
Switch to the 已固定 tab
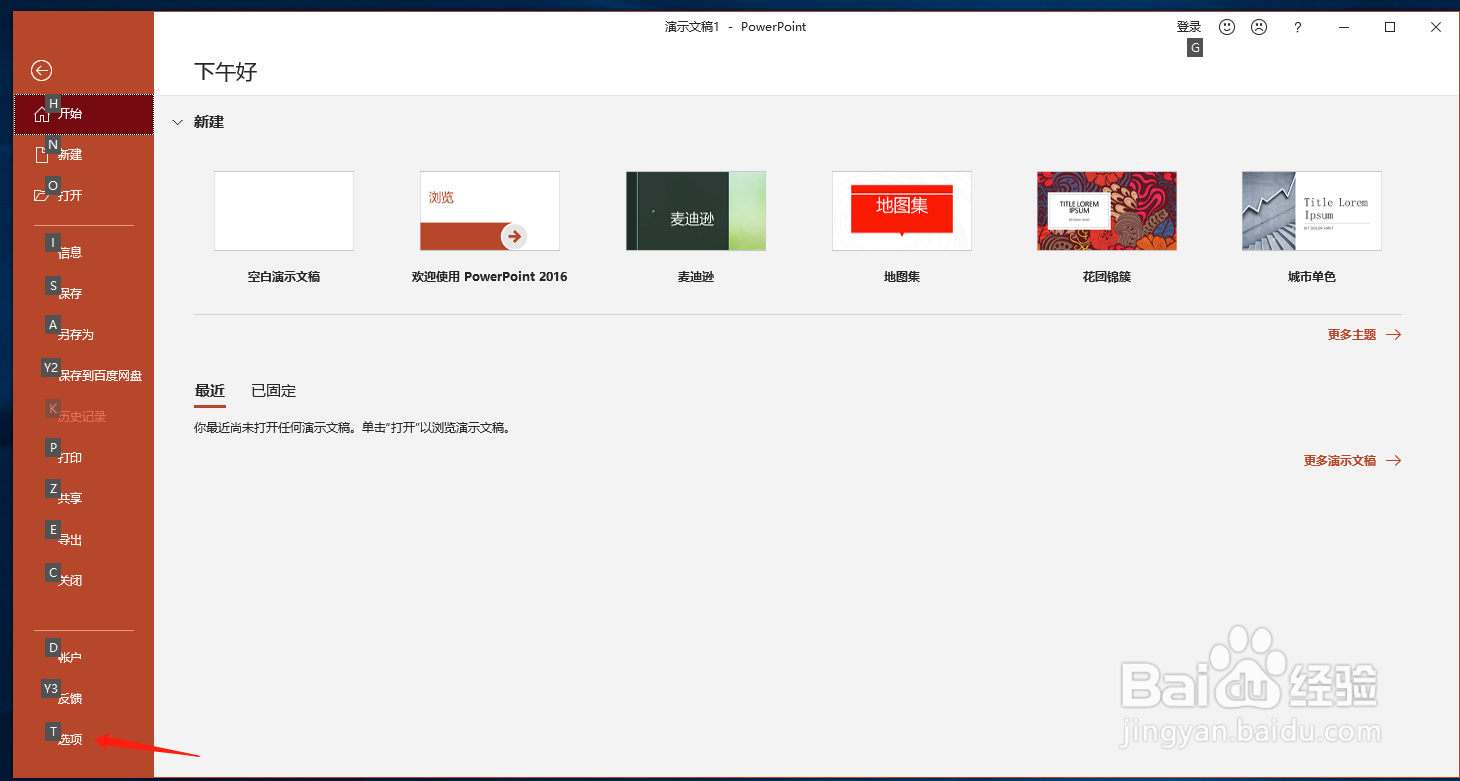coord(273,391)
